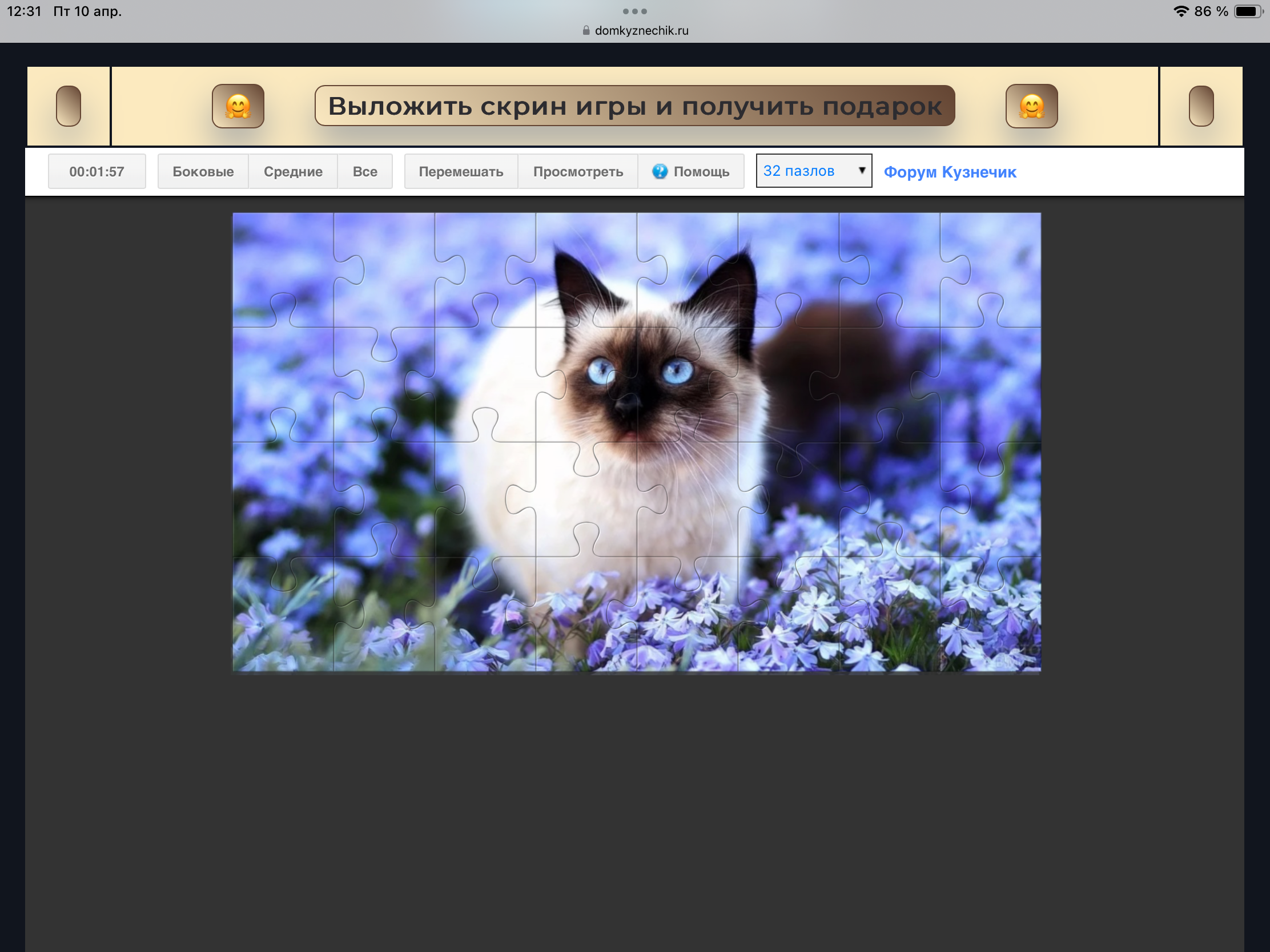Click the Выложить скрин игры banner button
The image size is (1270, 952).
[x=634, y=106]
